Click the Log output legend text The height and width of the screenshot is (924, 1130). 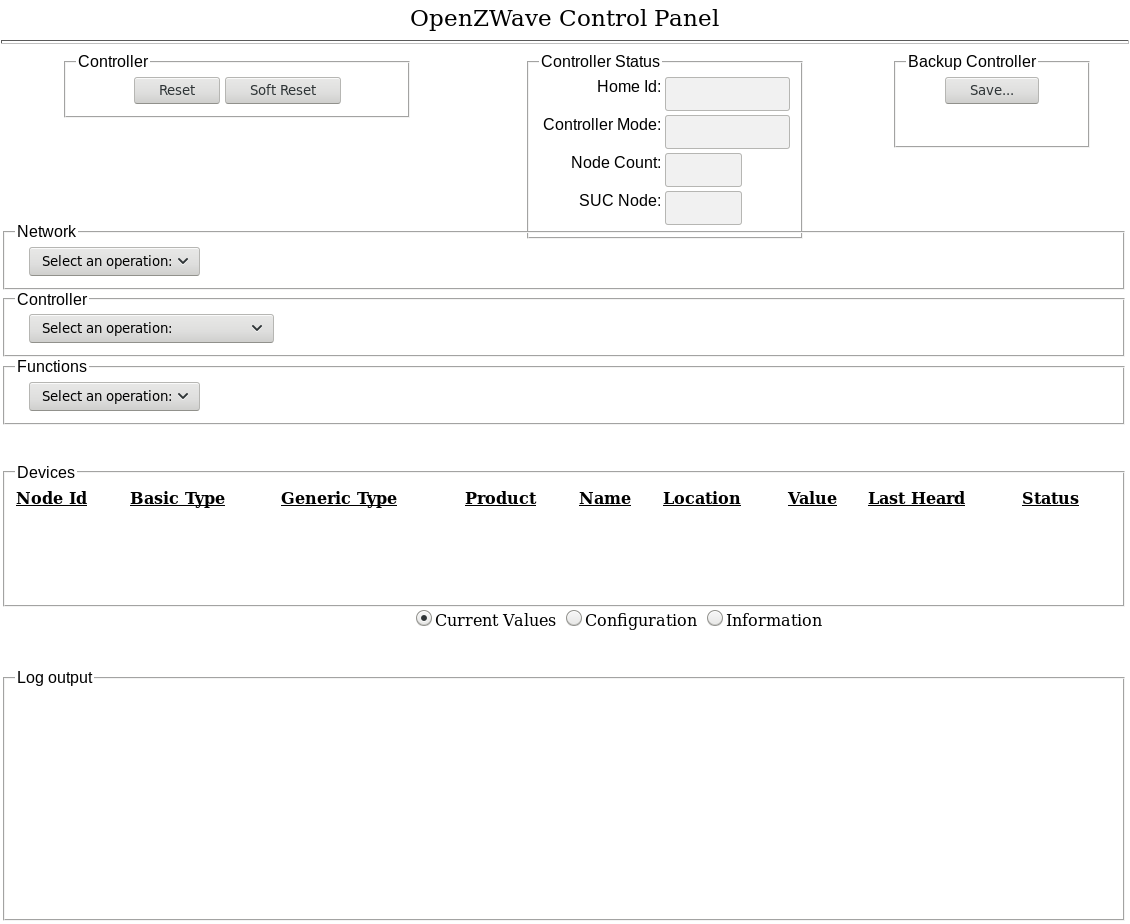pos(55,678)
